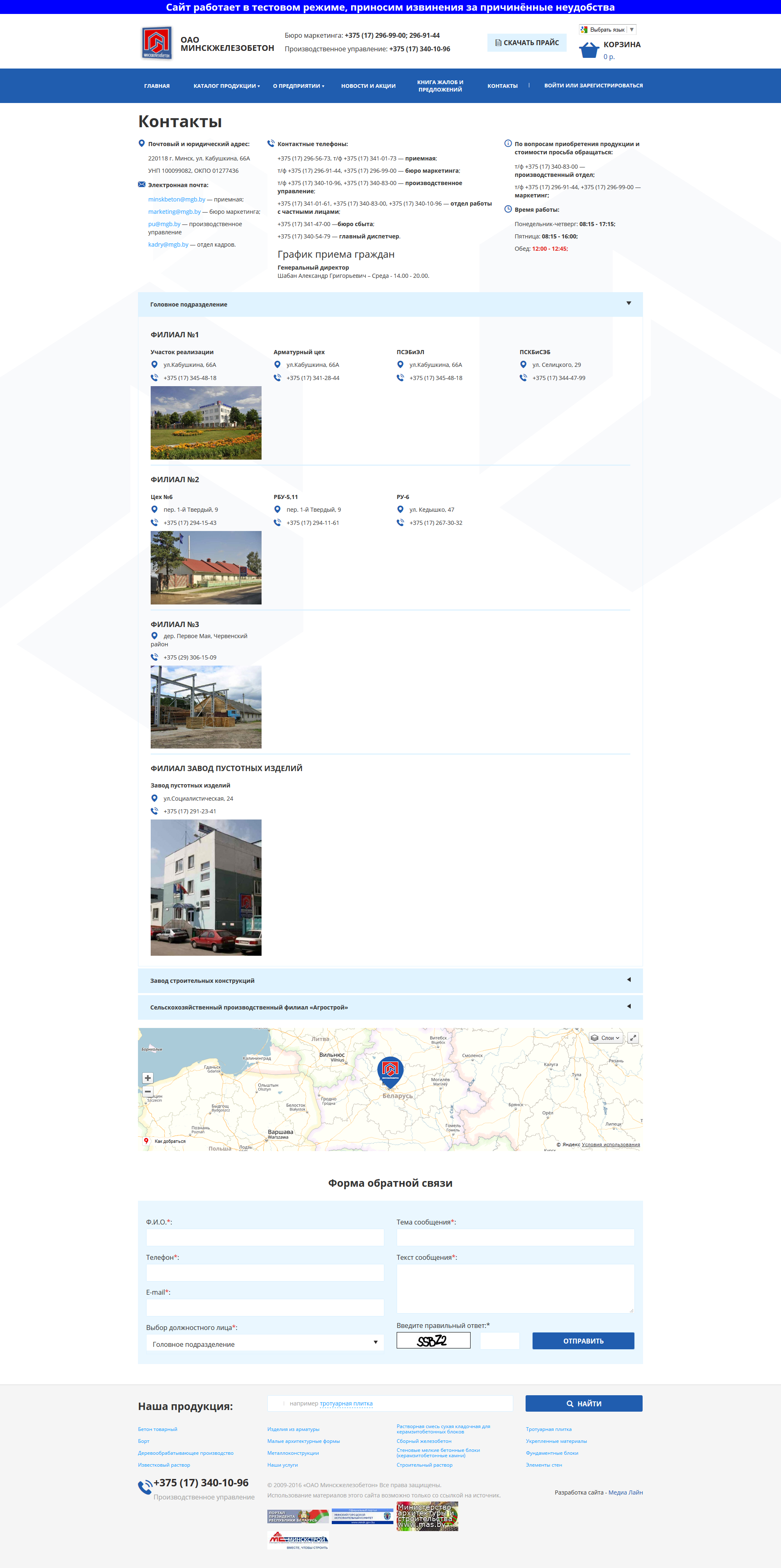Click the E-mail input field

coord(265,1307)
